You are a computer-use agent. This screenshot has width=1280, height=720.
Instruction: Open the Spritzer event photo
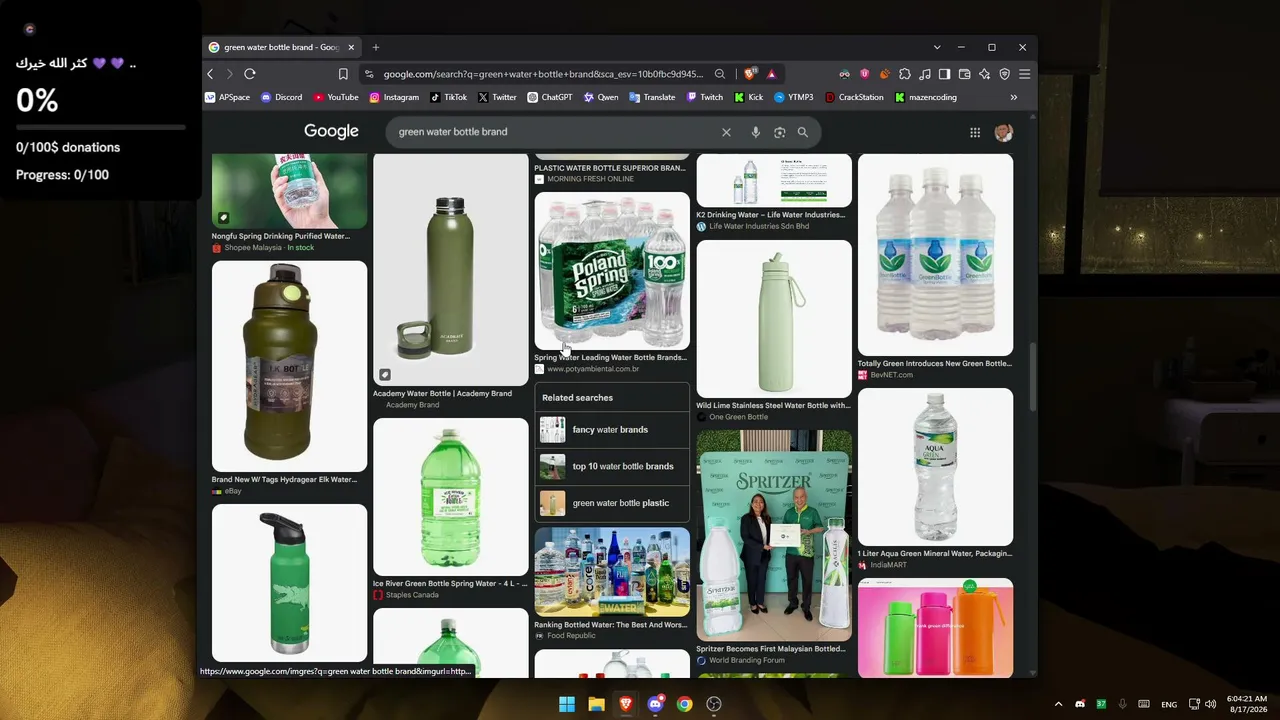(x=774, y=535)
